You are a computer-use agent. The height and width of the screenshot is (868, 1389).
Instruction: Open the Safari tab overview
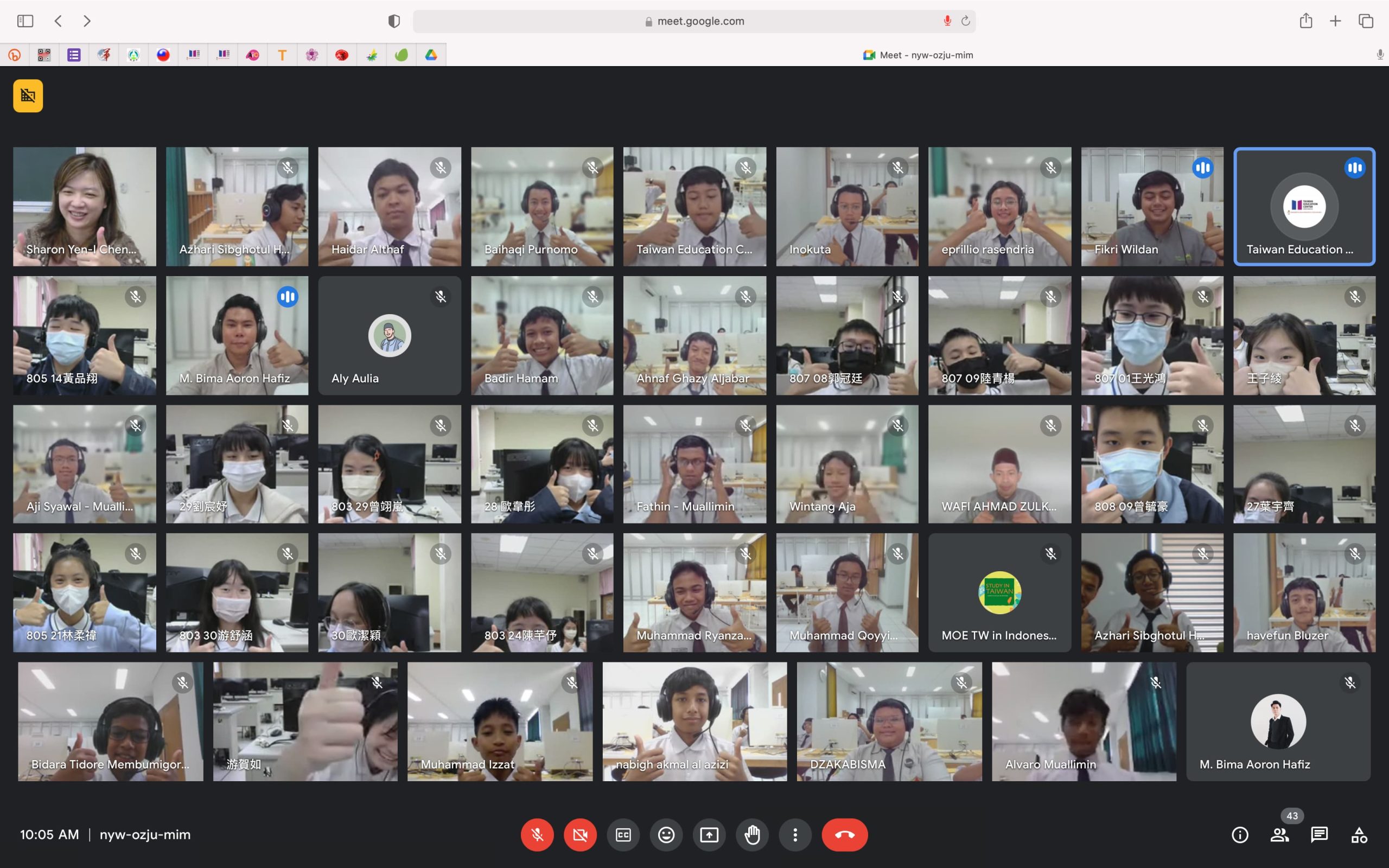(x=1366, y=21)
